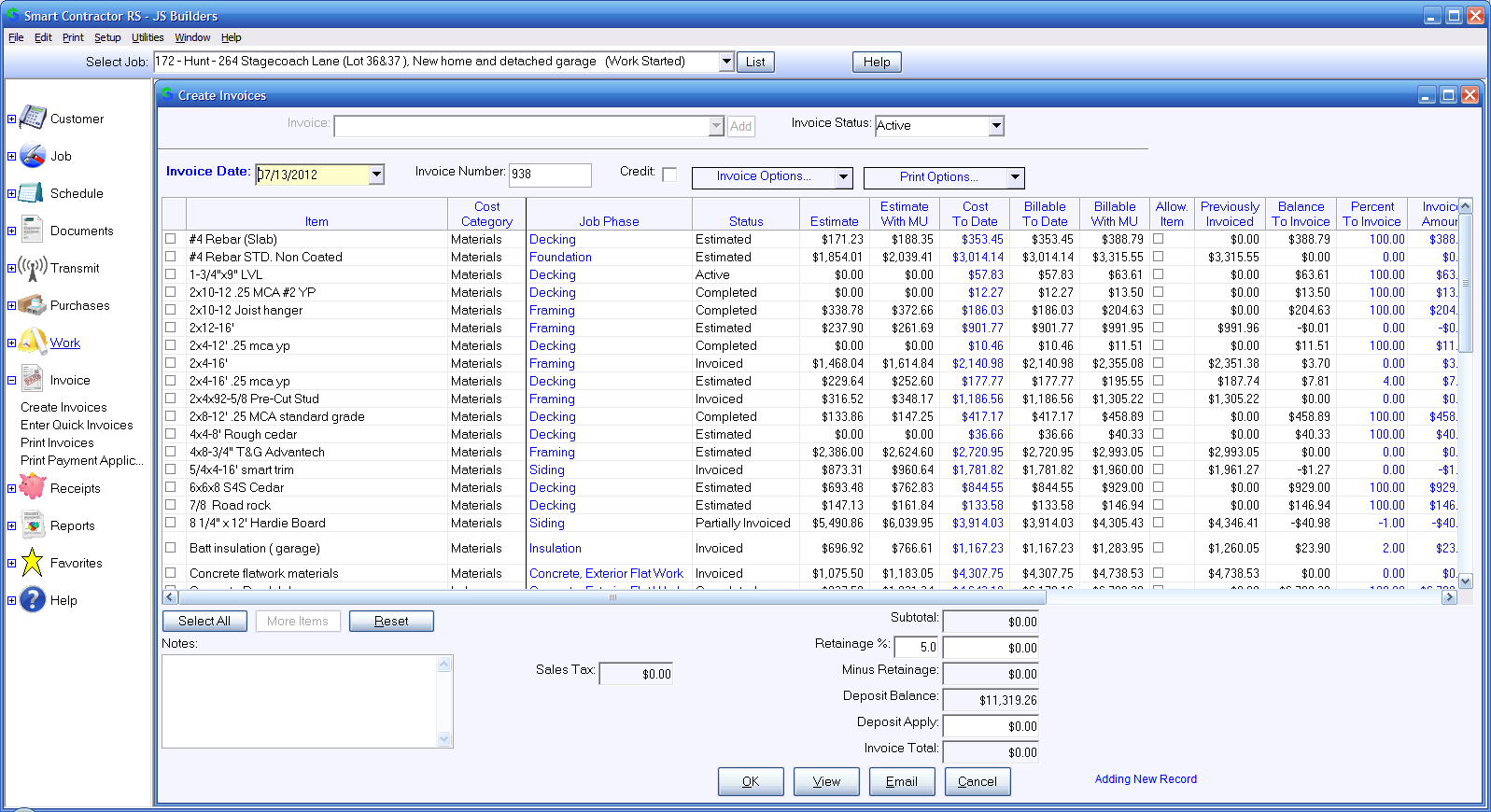Click the Help question mark icon
The width and height of the screenshot is (1491, 812).
click(x=33, y=599)
